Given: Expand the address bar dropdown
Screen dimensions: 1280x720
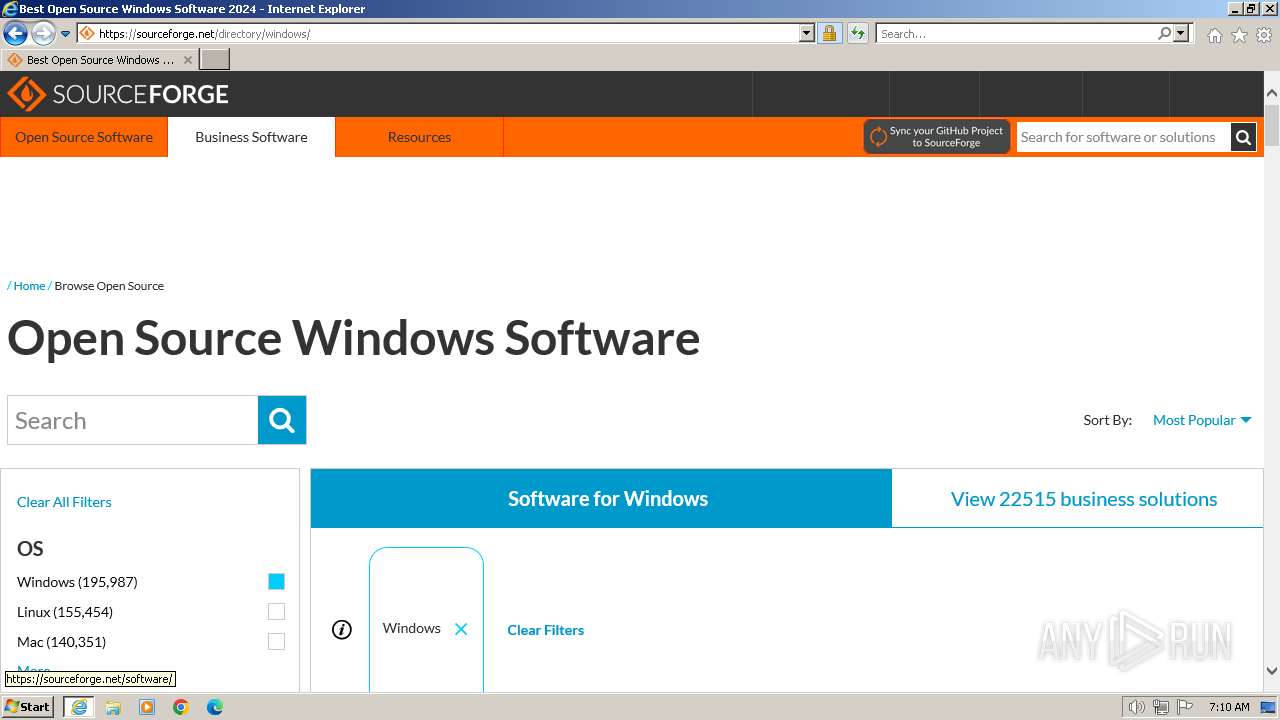Looking at the screenshot, I should pos(807,34).
